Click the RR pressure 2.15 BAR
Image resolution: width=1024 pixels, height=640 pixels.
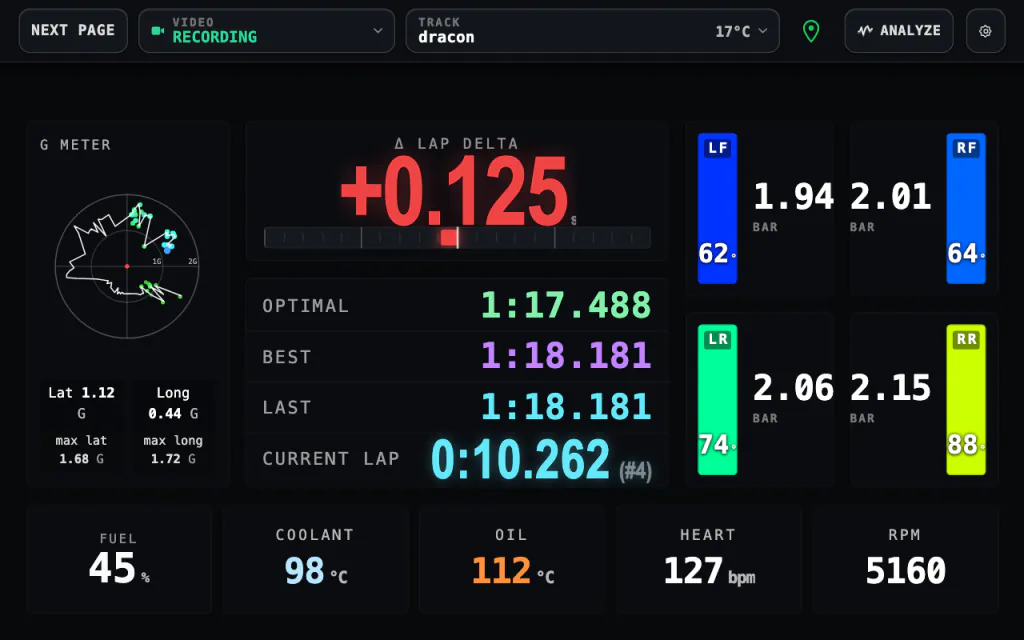pos(891,398)
